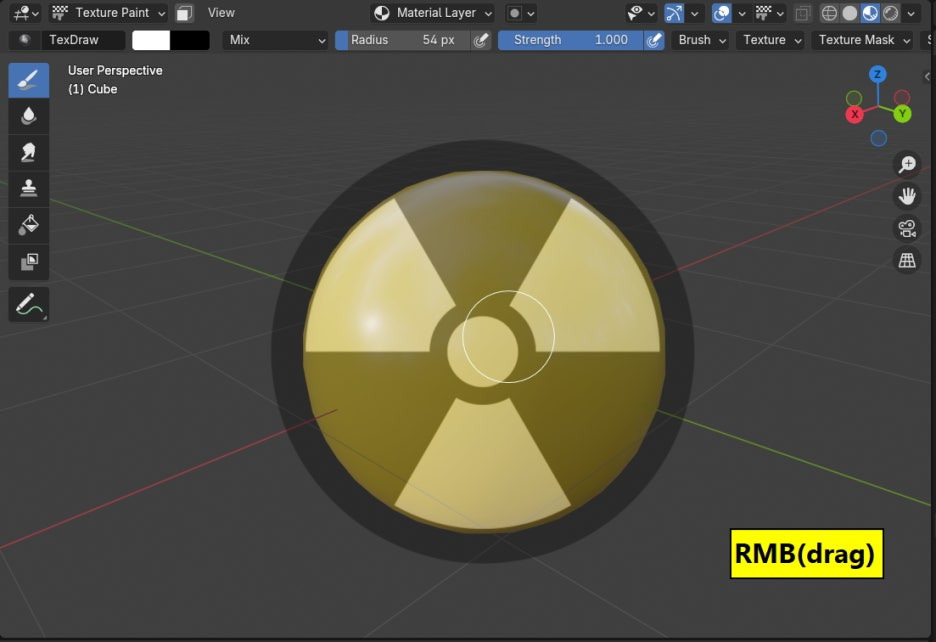Click the negative Y axis circle
The height and width of the screenshot is (642, 936).
pos(854,98)
